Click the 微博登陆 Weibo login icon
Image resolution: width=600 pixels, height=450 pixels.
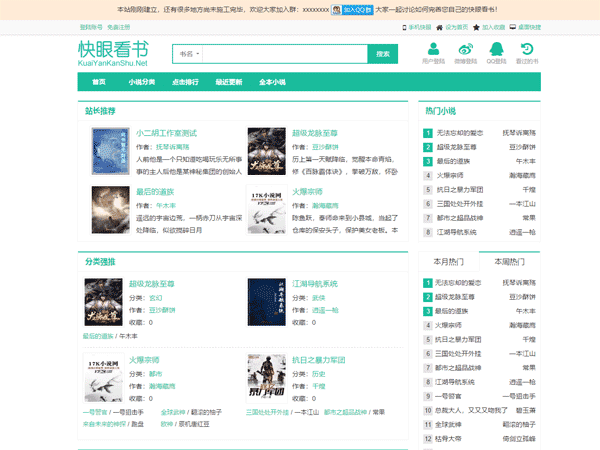465,50
